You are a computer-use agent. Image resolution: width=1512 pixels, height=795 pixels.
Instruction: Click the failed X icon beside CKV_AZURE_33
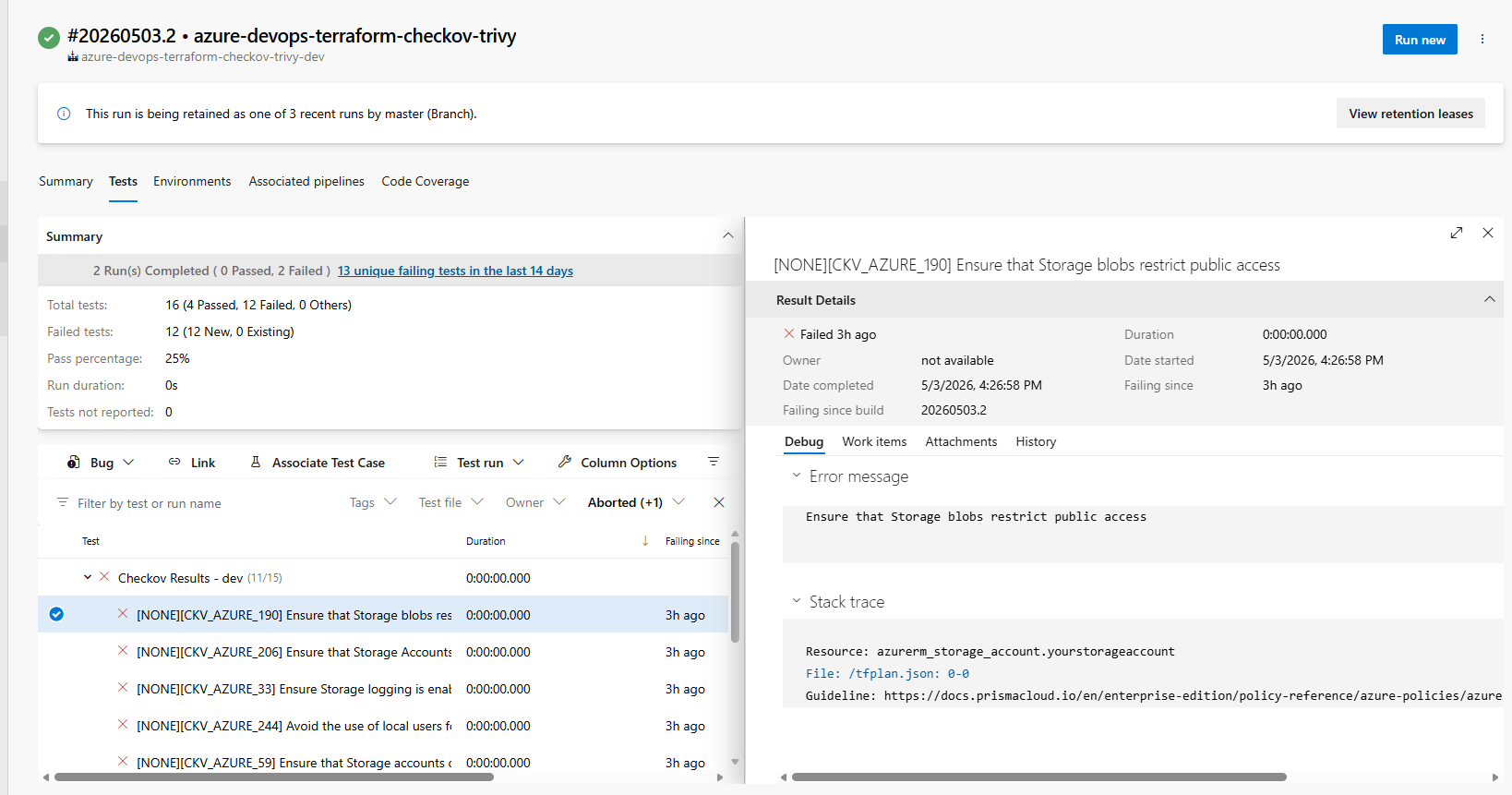pyautogui.click(x=123, y=688)
